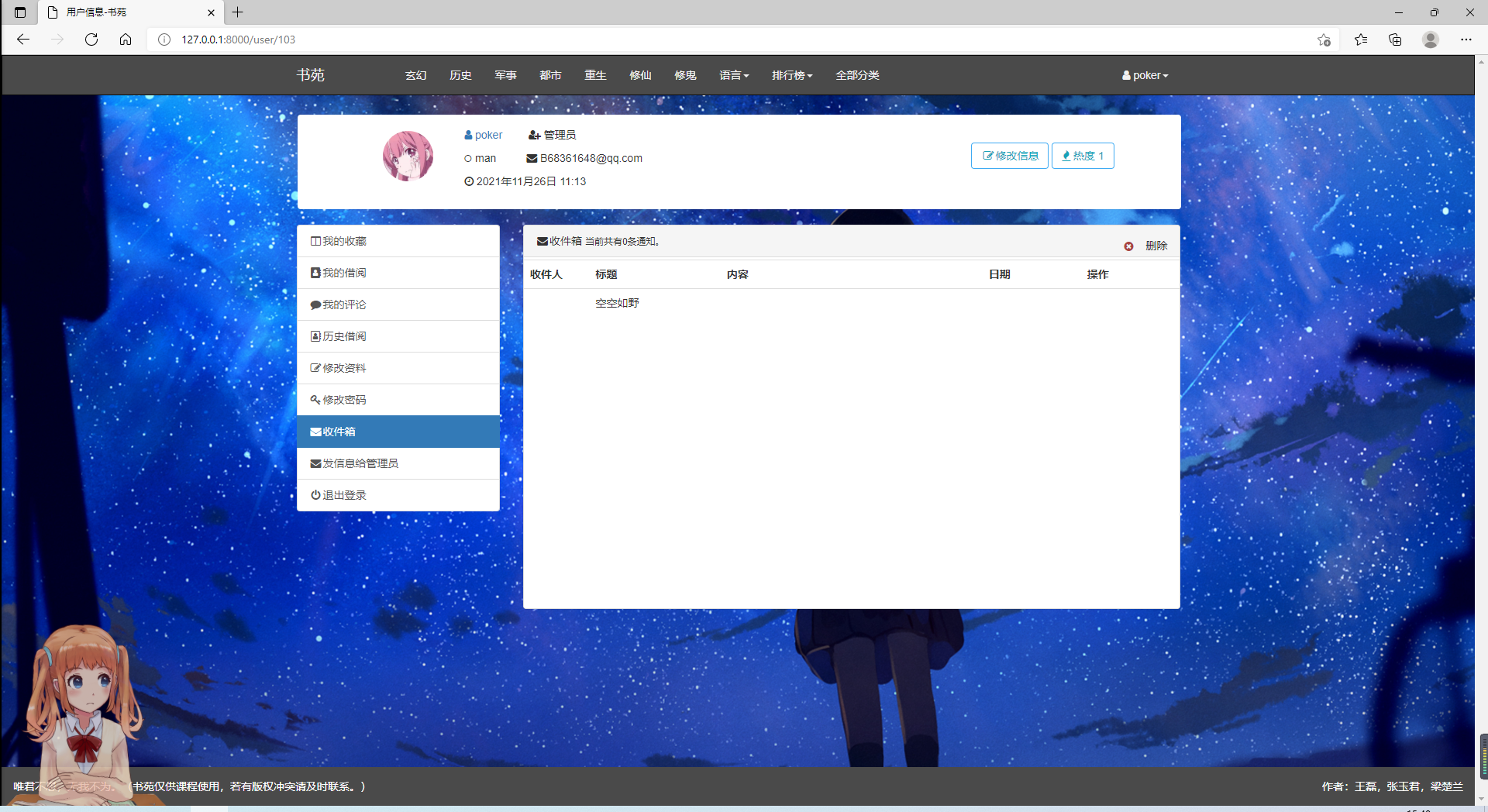Open the 都市 category
Viewport: 1488px width, 812px height.
click(x=551, y=75)
